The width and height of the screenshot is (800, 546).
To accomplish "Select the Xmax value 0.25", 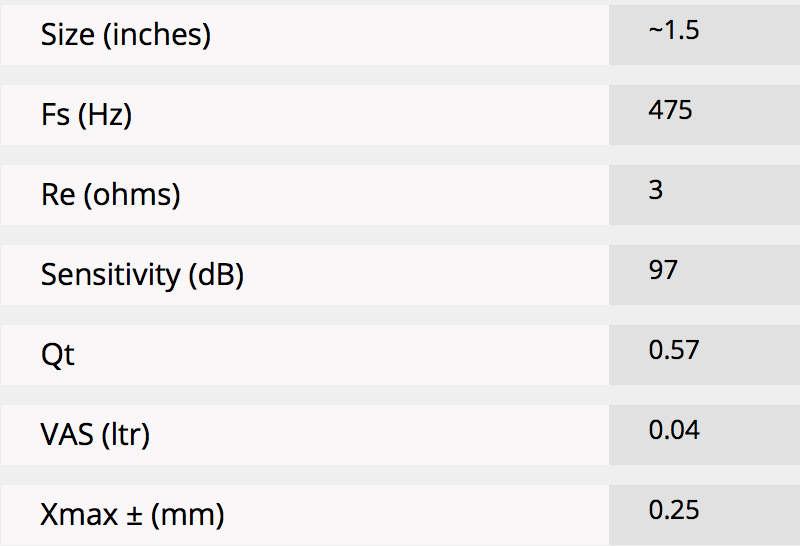I will click(674, 510).
